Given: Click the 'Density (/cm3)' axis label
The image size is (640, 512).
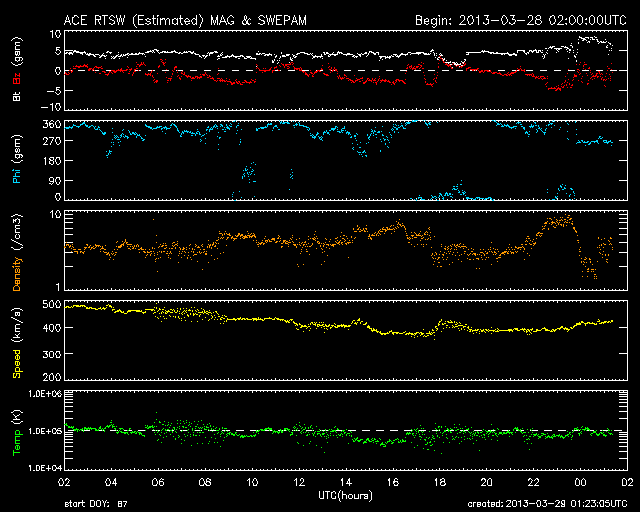Looking at the screenshot, I should [x=17, y=252].
